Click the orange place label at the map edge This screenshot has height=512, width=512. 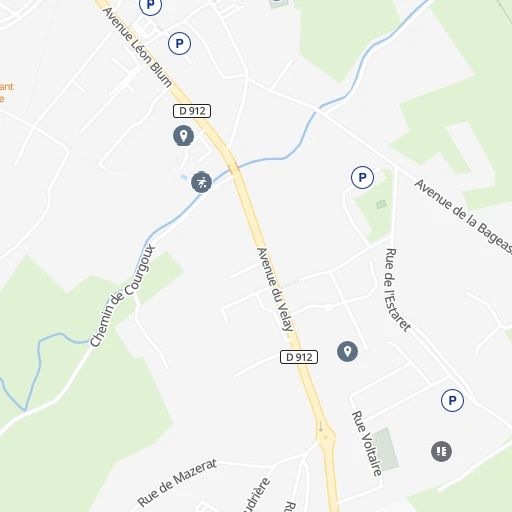[x=6, y=92]
